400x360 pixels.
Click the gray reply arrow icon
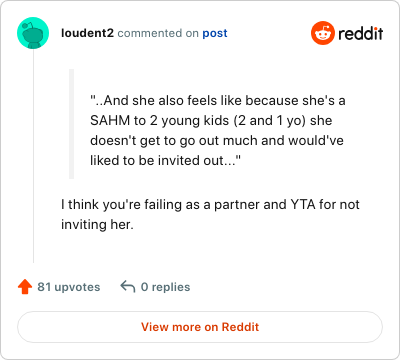pos(128,286)
